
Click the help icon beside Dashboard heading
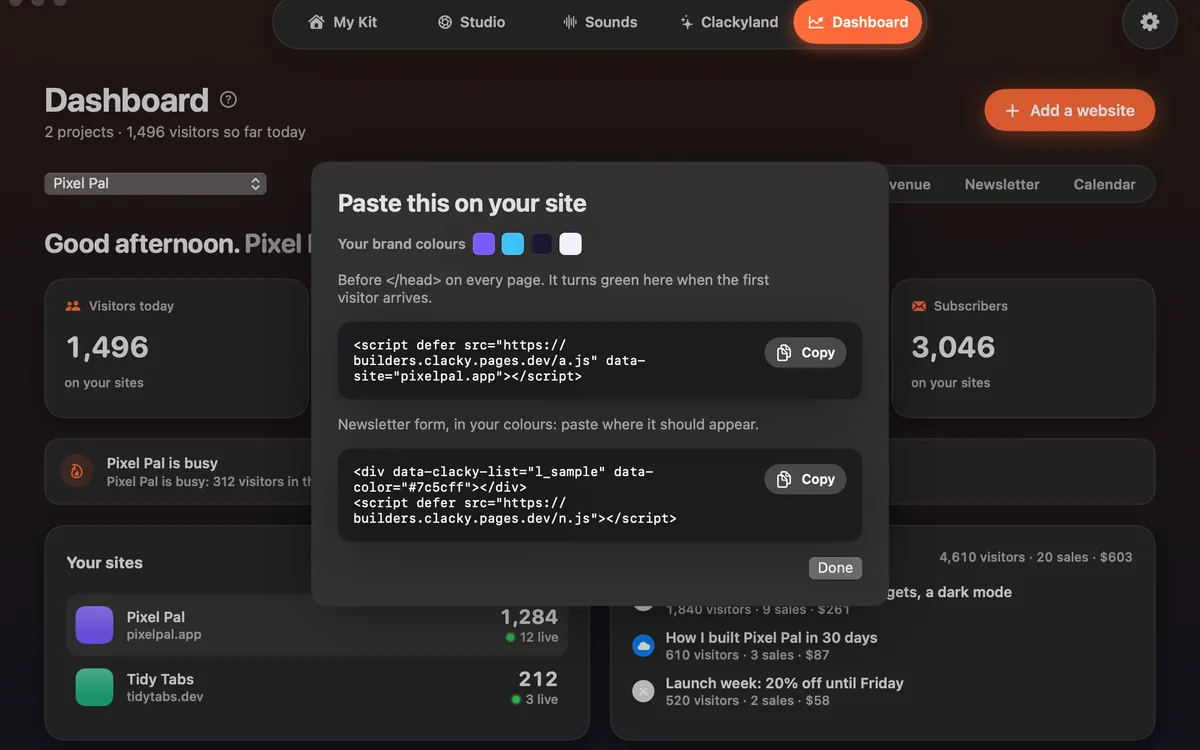tap(229, 99)
